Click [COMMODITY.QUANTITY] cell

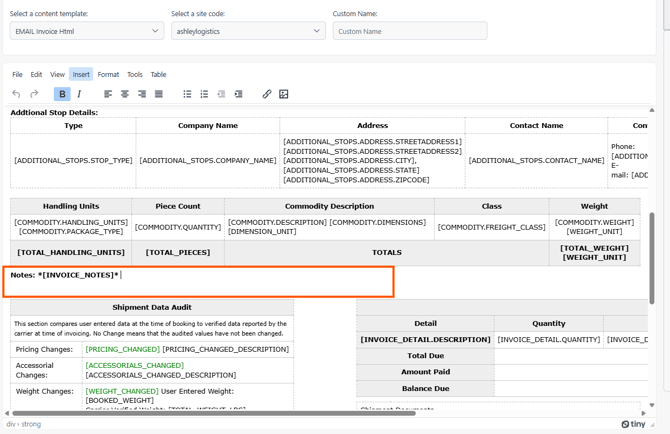pos(178,227)
